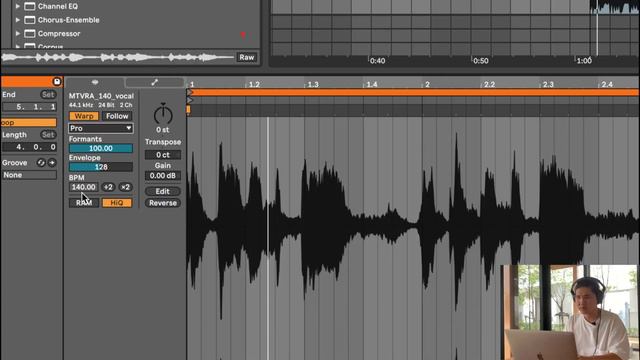Screen dimensions: 640x360
Task: Click the Length field 4. 0. 0
Action: click(x=29, y=147)
